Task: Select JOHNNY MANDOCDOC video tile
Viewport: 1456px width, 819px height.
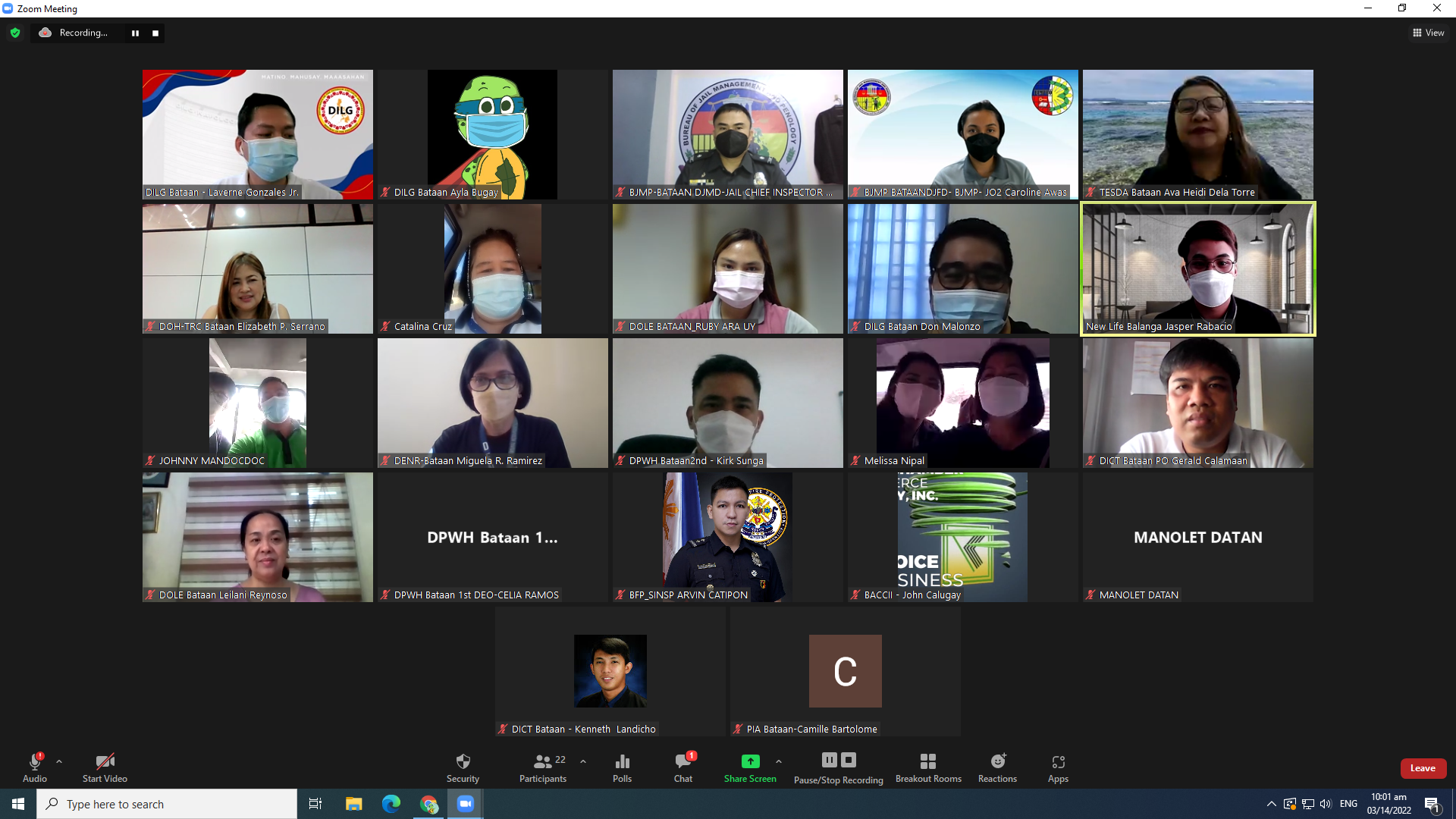Action: [x=258, y=403]
